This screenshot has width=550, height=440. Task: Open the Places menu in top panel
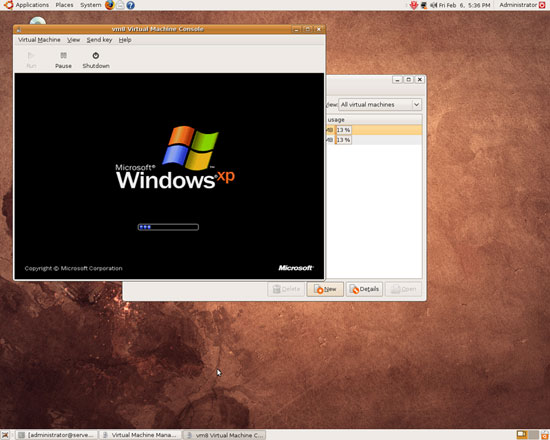[64, 5]
